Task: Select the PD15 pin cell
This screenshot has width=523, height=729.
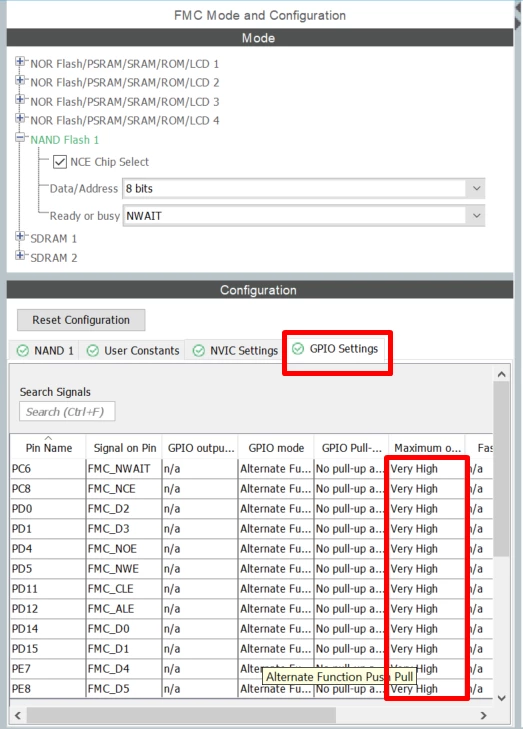Action: 48,649
